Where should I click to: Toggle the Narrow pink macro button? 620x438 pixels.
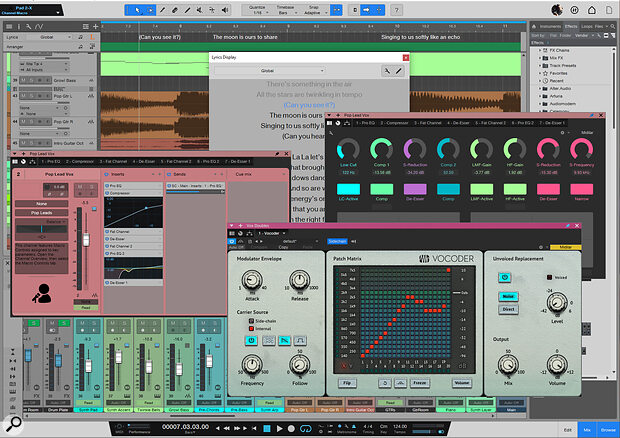(x=582, y=189)
